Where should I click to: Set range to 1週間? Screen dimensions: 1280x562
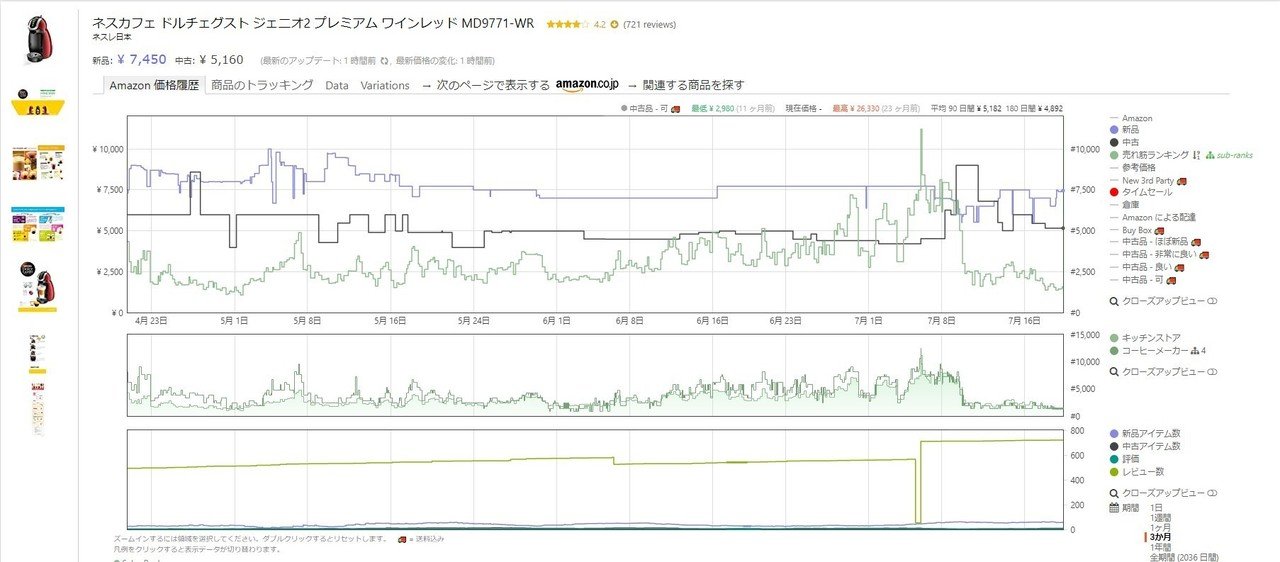click(x=1160, y=518)
